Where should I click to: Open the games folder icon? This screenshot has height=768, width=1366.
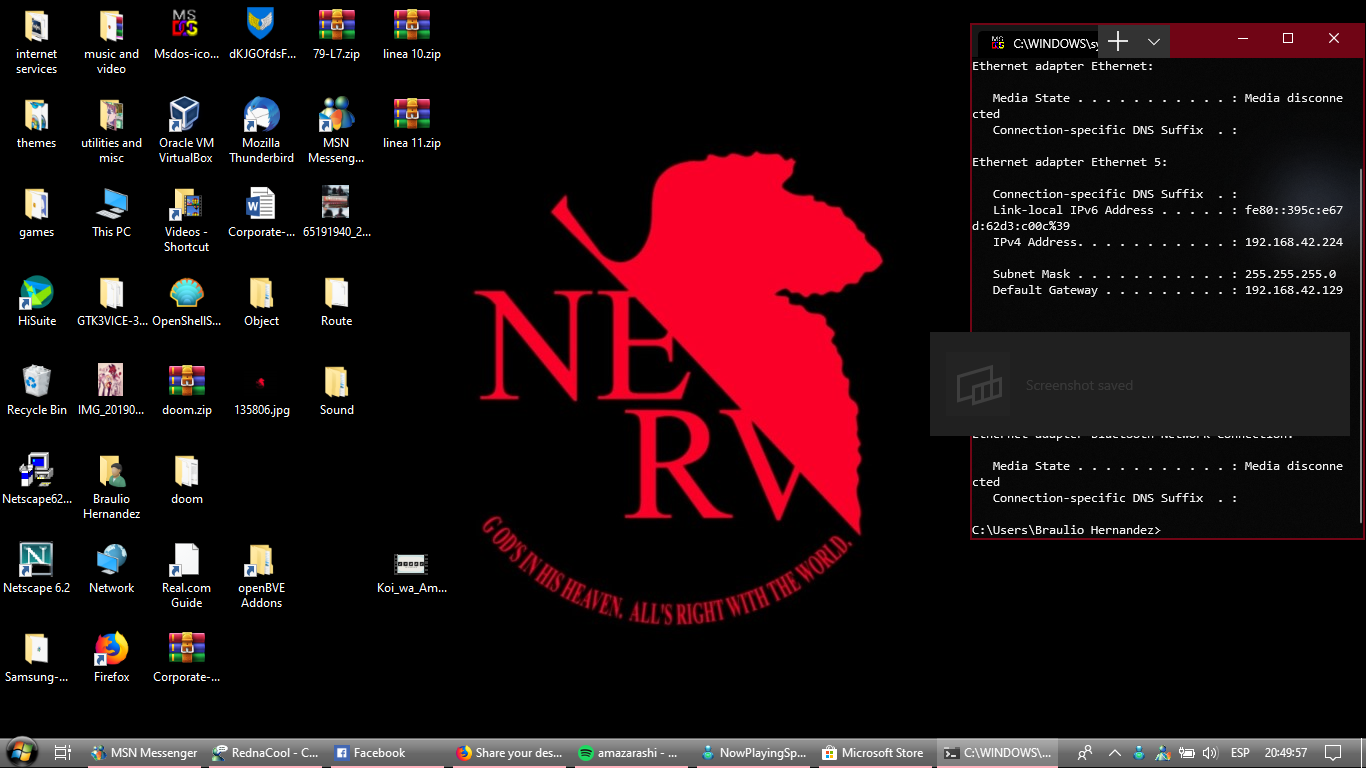36,204
